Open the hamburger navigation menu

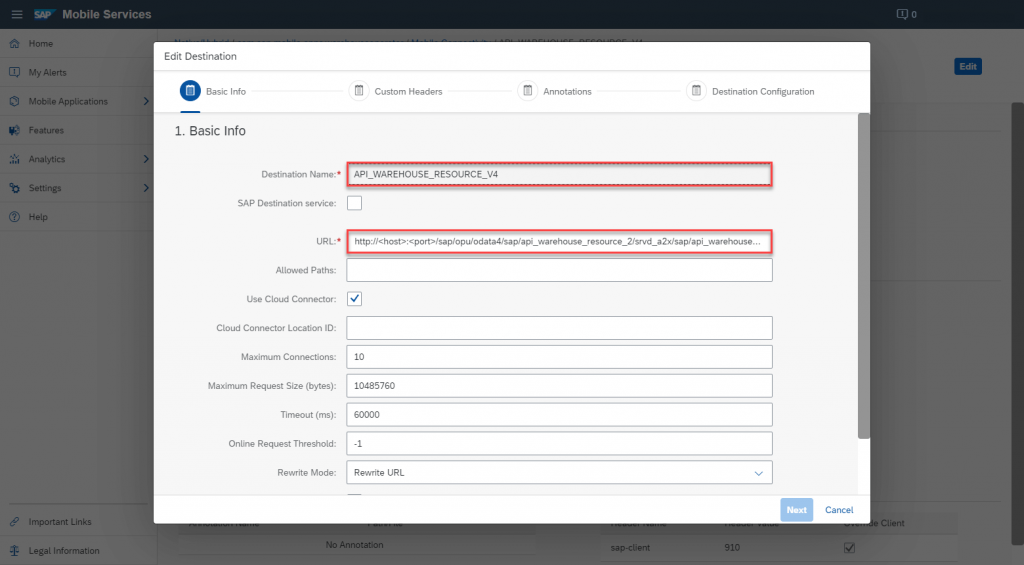[x=17, y=14]
